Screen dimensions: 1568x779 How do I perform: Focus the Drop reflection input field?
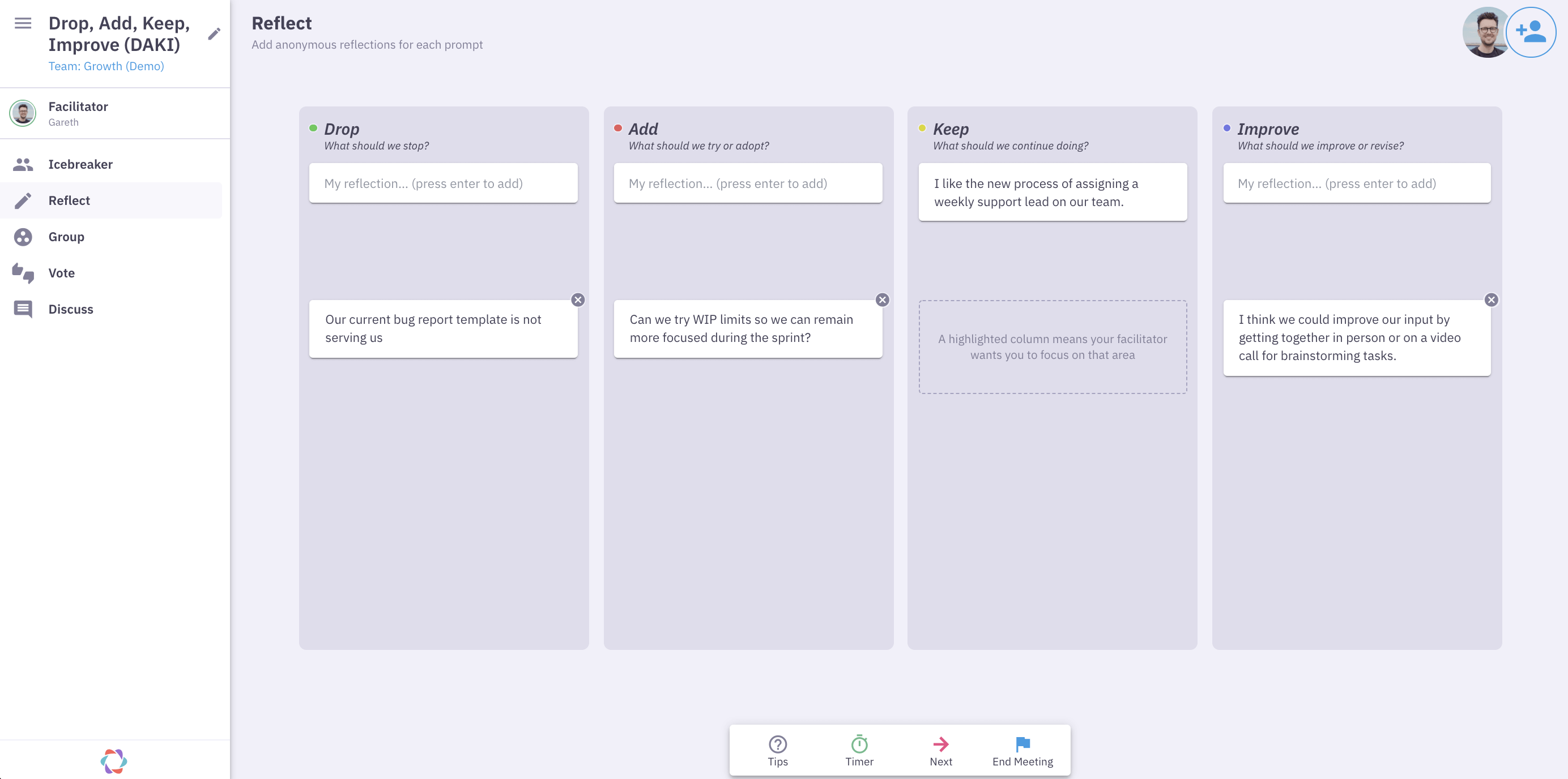pos(443,183)
